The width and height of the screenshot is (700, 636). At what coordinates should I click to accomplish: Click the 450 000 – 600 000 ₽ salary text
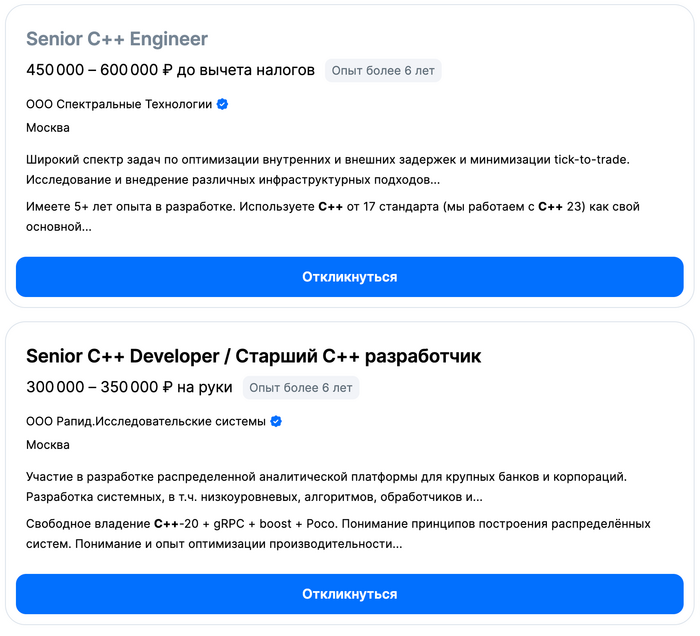tap(100, 70)
